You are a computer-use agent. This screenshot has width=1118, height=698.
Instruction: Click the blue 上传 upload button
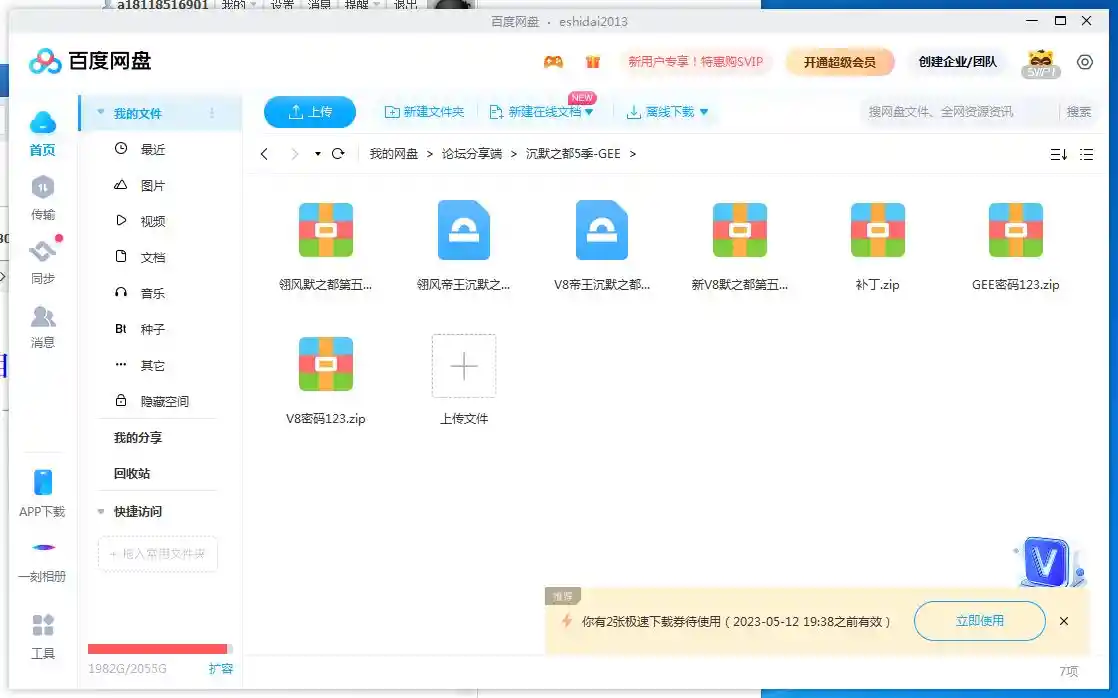[x=310, y=112]
